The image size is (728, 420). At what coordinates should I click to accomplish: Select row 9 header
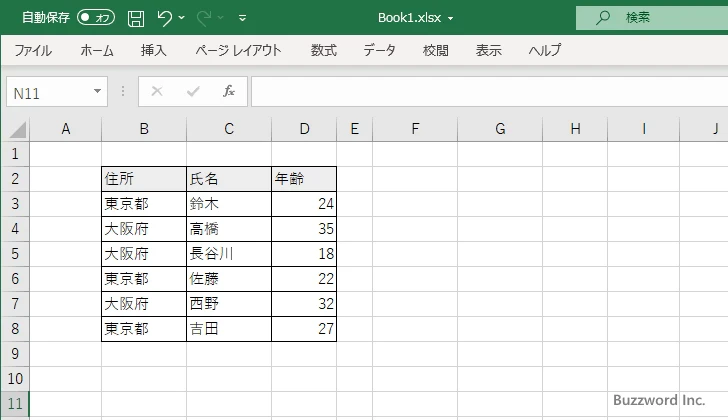[x=15, y=354]
